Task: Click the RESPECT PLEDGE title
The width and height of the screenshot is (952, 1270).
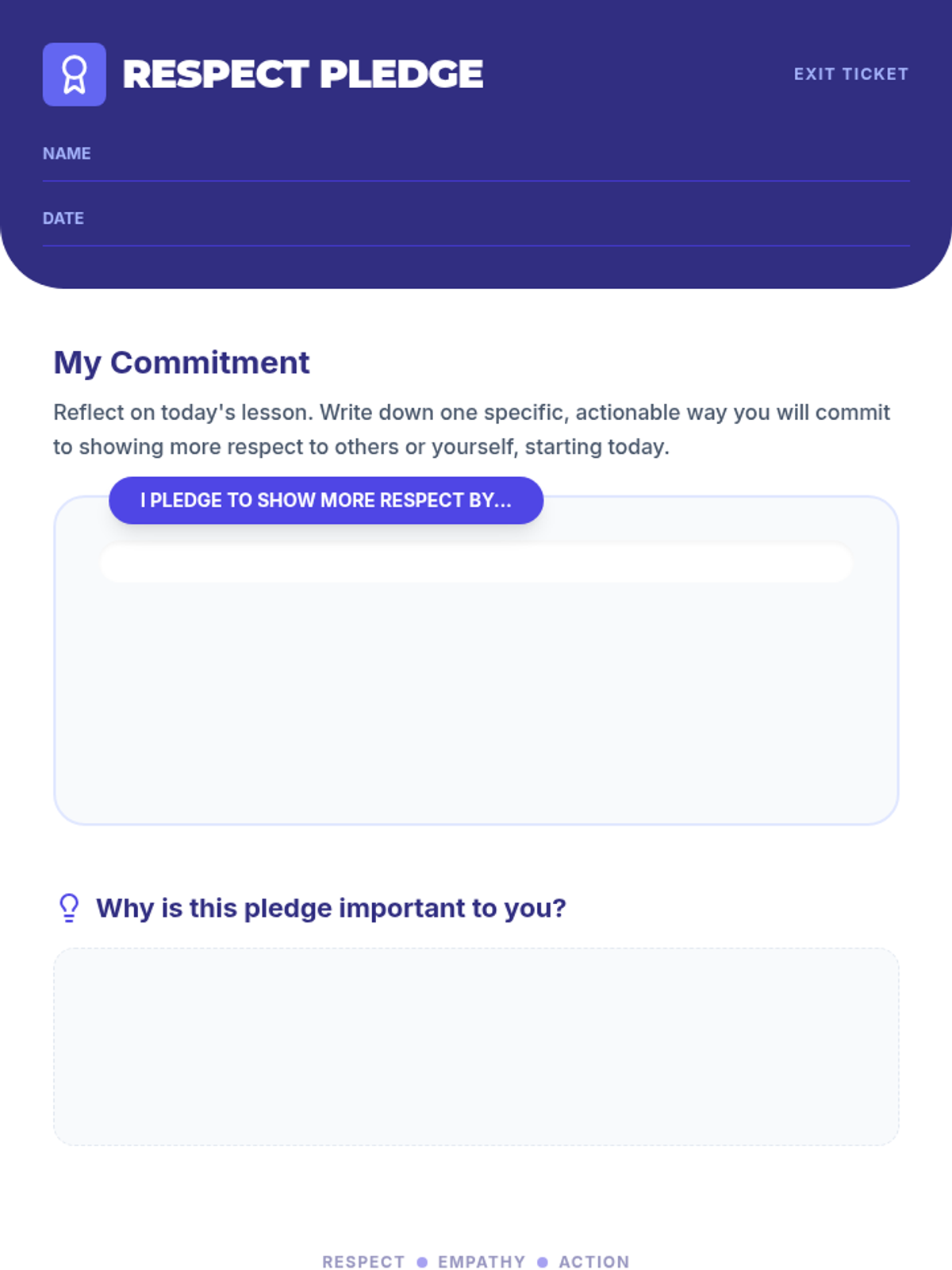Action: point(302,75)
